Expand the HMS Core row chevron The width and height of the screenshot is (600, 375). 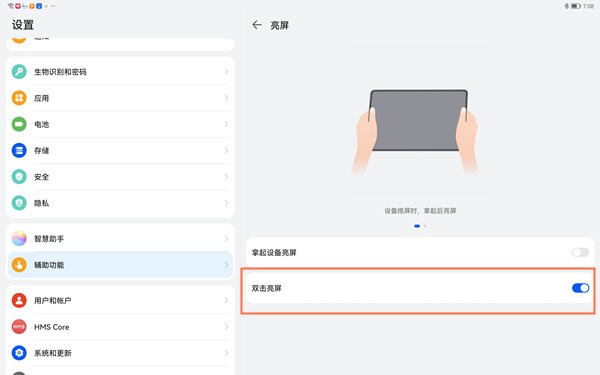click(x=226, y=326)
